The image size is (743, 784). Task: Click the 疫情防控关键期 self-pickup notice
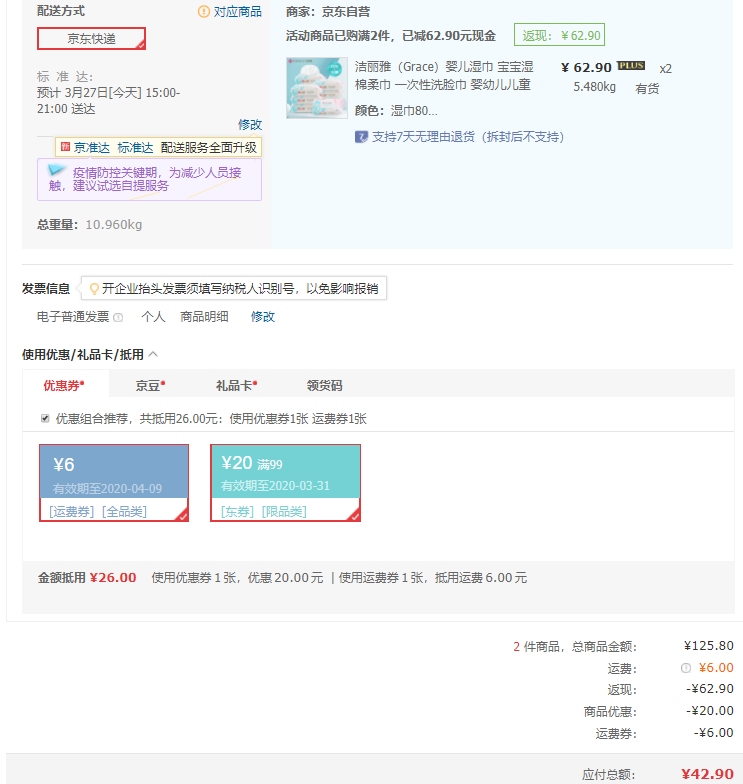click(x=150, y=180)
